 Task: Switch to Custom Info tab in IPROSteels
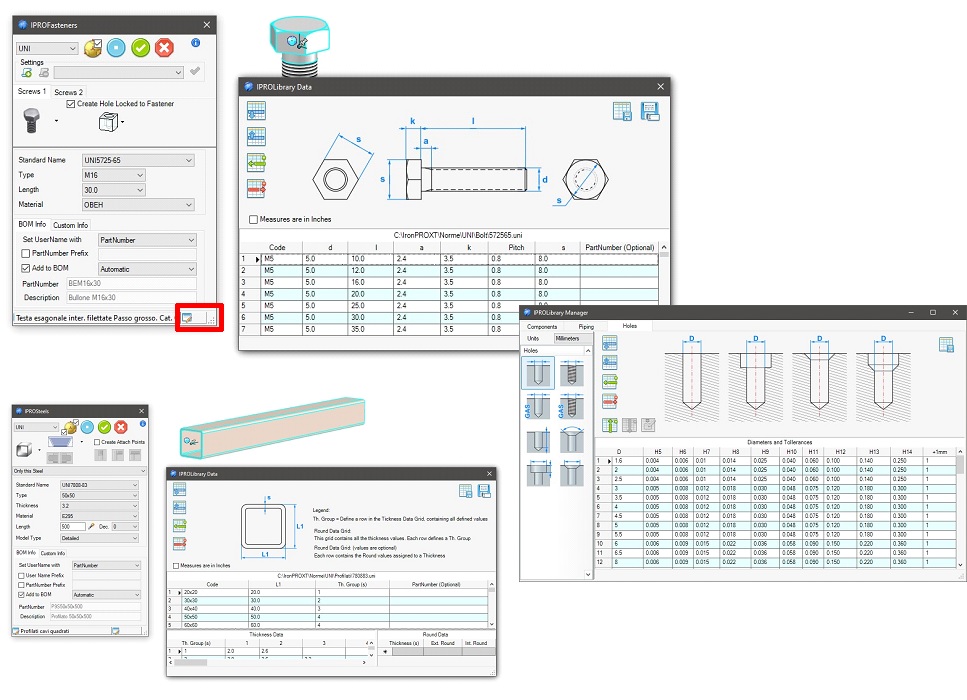53,553
